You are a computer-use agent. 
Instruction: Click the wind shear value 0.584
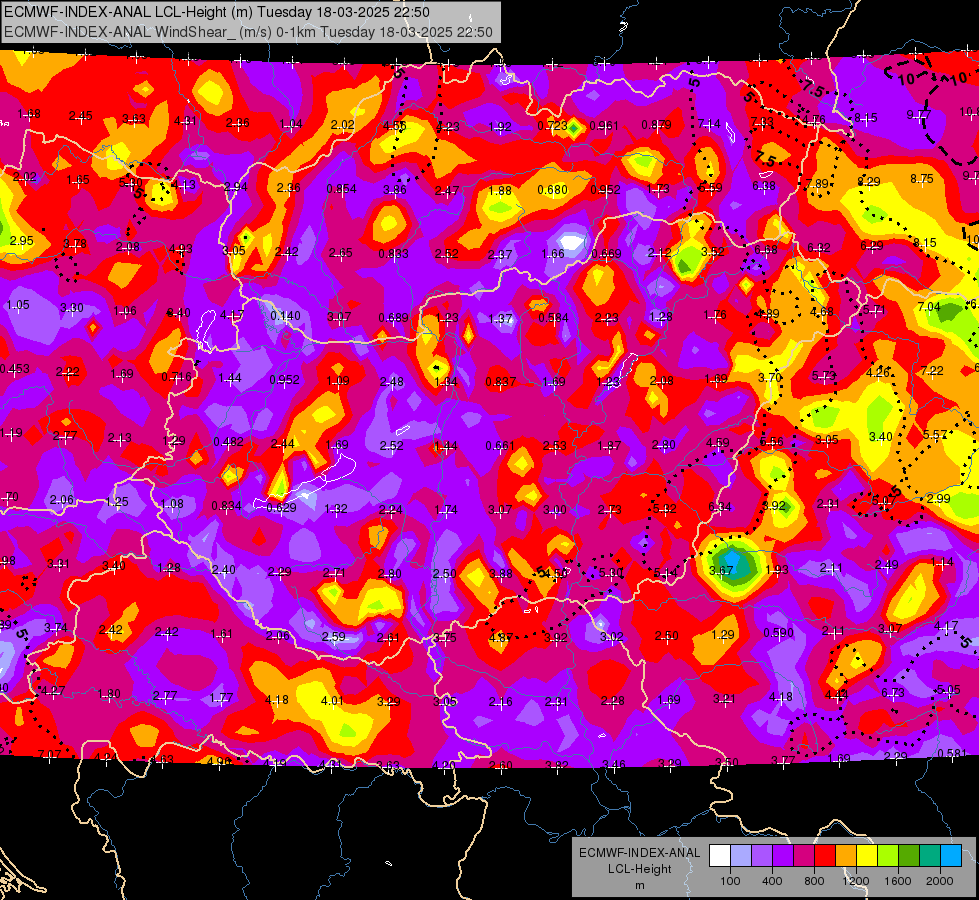[553, 318]
